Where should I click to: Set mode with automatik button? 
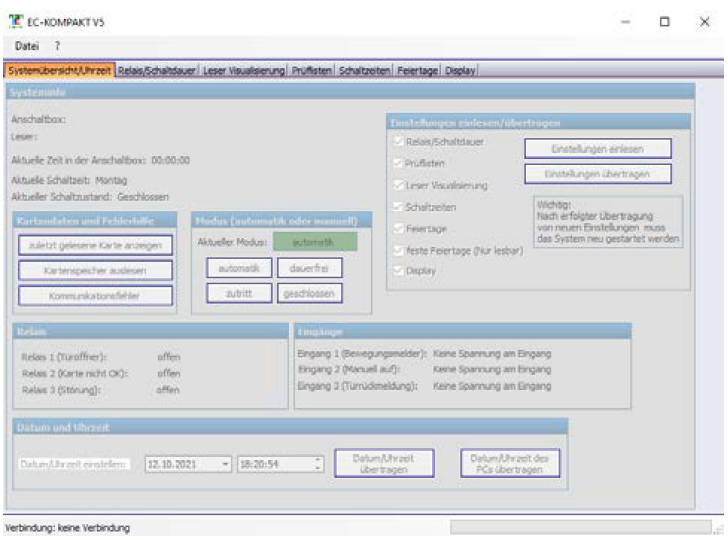click(x=239, y=268)
